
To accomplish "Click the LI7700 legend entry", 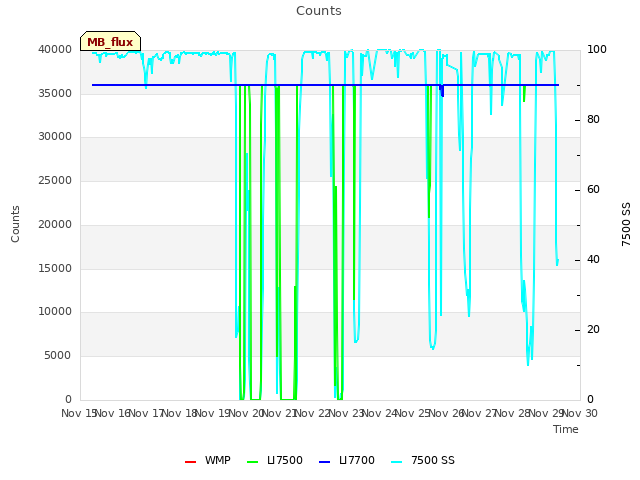I will point(346,460).
